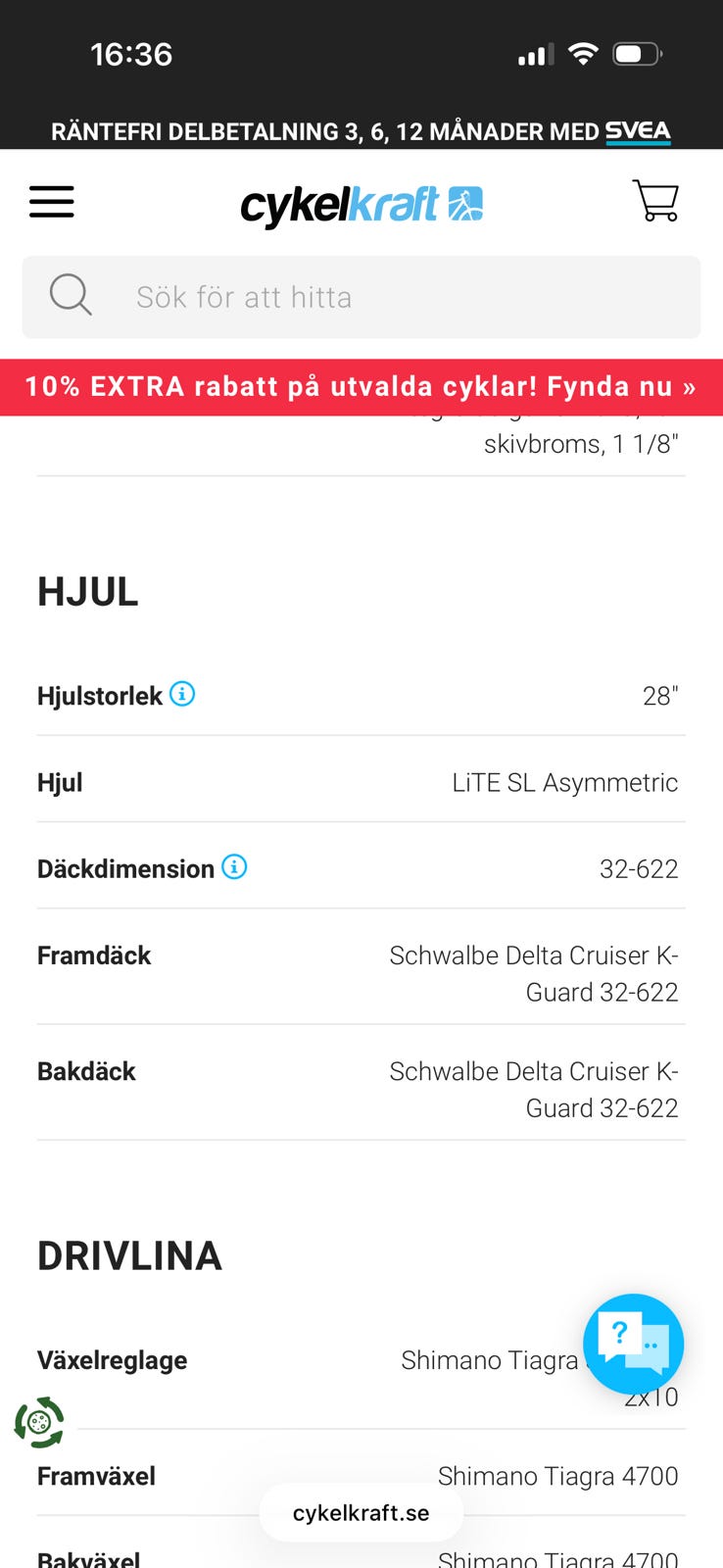Open the 10% EXTRA rabatt promotion banner

(x=361, y=387)
